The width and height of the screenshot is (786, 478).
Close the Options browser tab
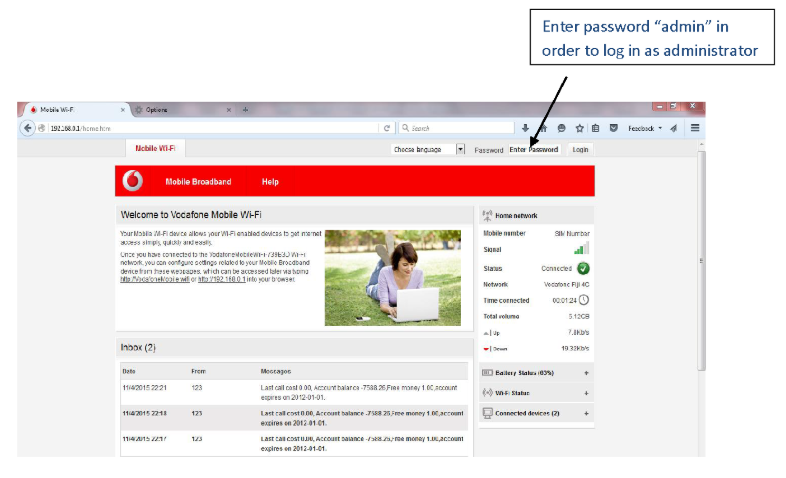(229, 110)
